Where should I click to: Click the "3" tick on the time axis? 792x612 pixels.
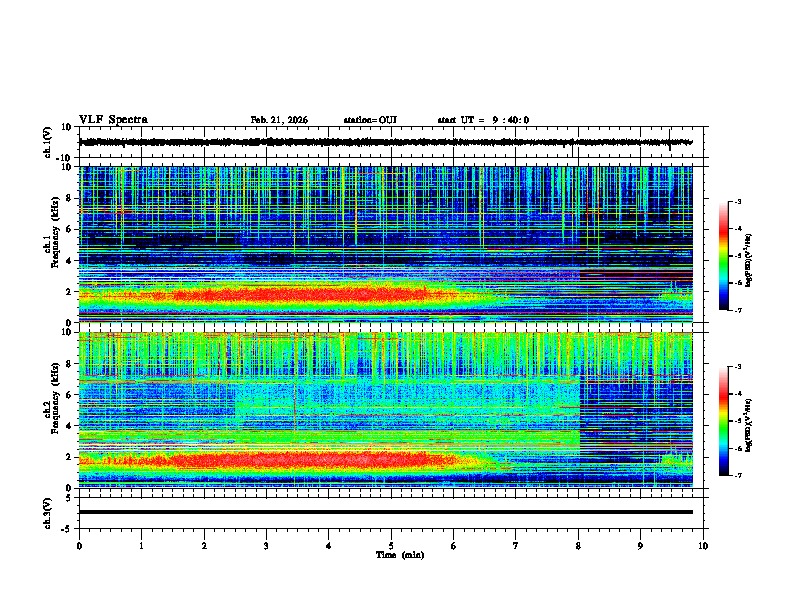click(266, 546)
